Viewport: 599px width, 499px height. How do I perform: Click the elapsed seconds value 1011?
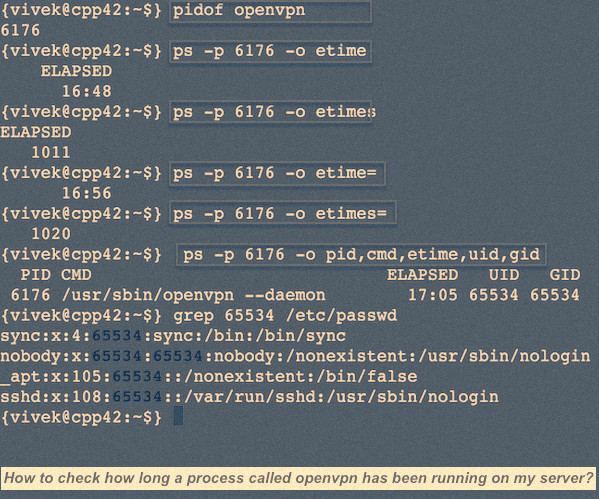click(x=51, y=152)
